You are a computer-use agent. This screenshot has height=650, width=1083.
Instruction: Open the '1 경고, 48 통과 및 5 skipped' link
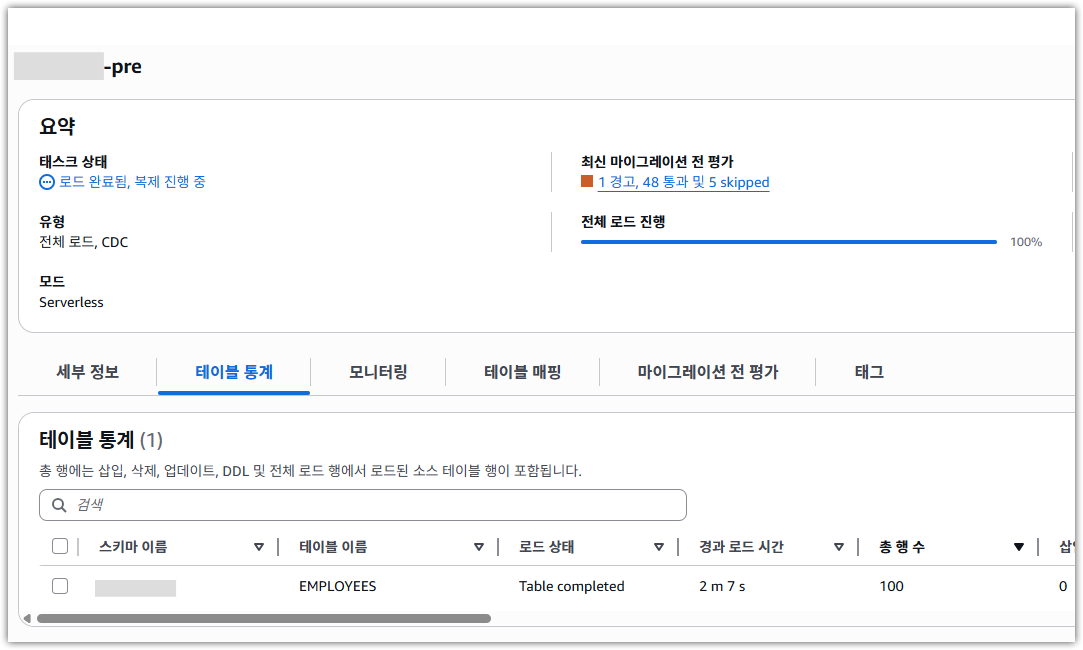click(x=683, y=182)
